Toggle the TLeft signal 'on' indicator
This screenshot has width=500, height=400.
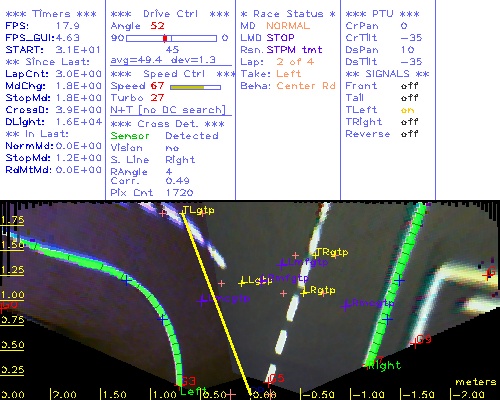[408, 110]
